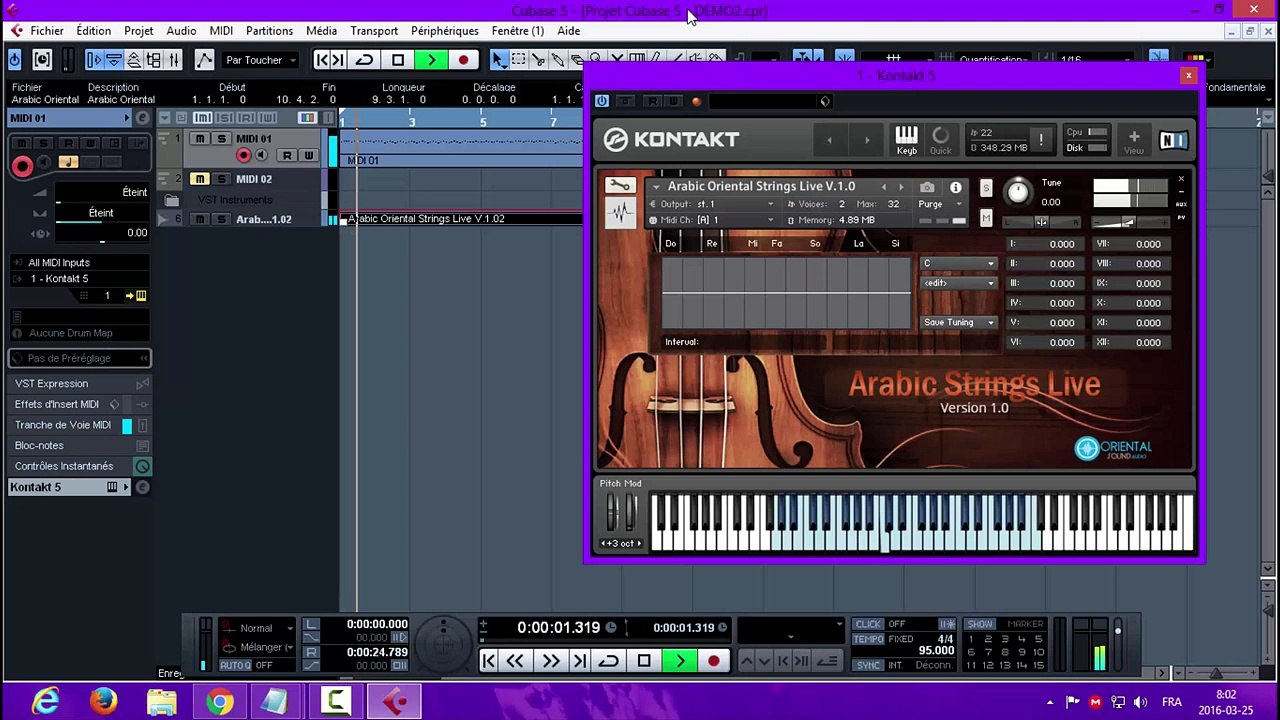Viewport: 1280px width, 720px height.
Task: Open the Fichier menu
Action: pos(46,31)
